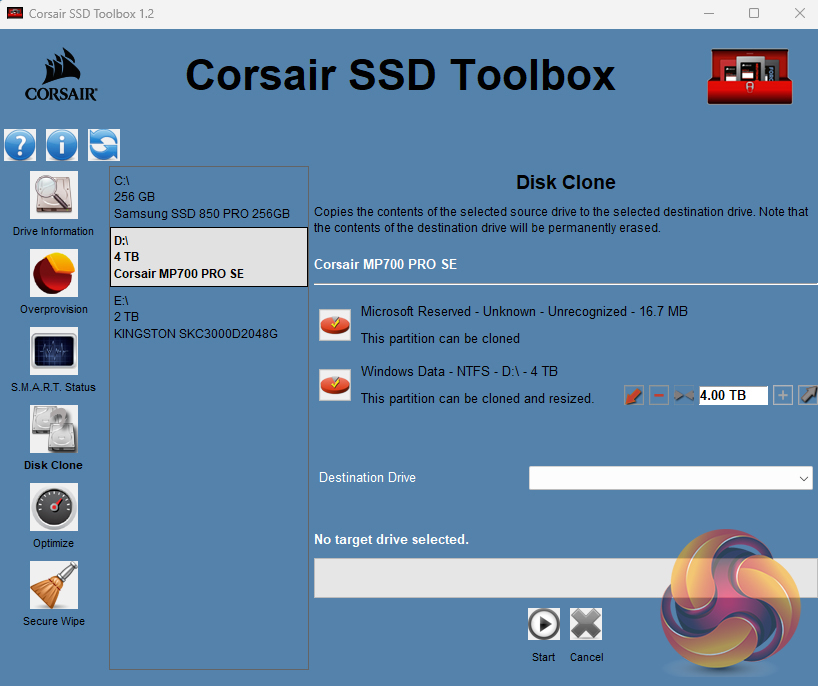Toggle the Windows Data NTFS partition for cloning
Image resolution: width=818 pixels, height=686 pixels.
pyautogui.click(x=335, y=384)
